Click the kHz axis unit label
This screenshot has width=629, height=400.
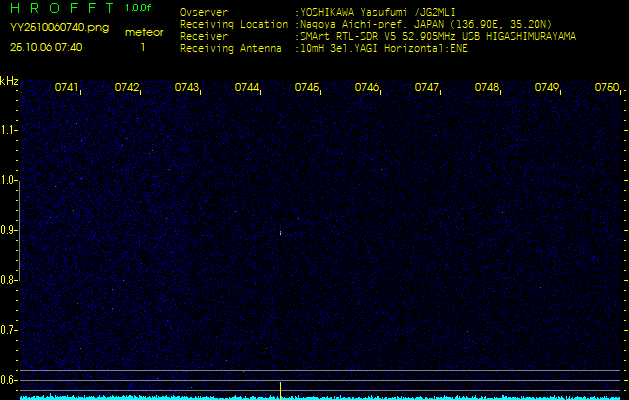pos(9,80)
